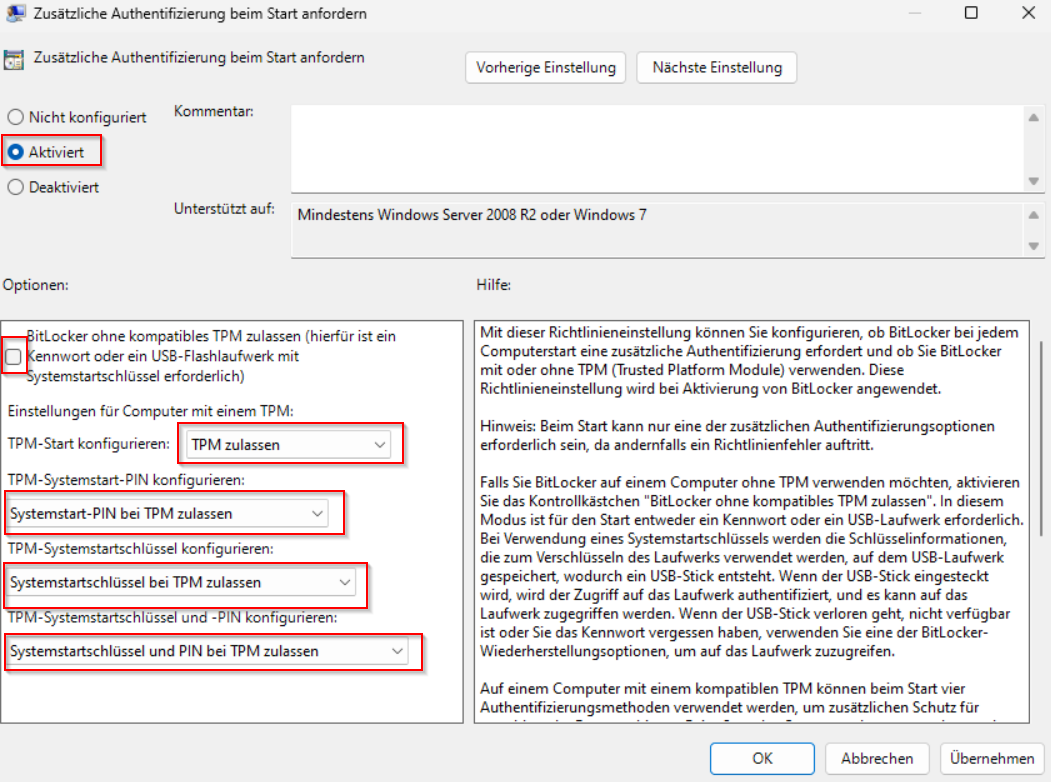Click the 'Optionen:' label
Viewport: 1051px width, 782px height.
tap(36, 285)
